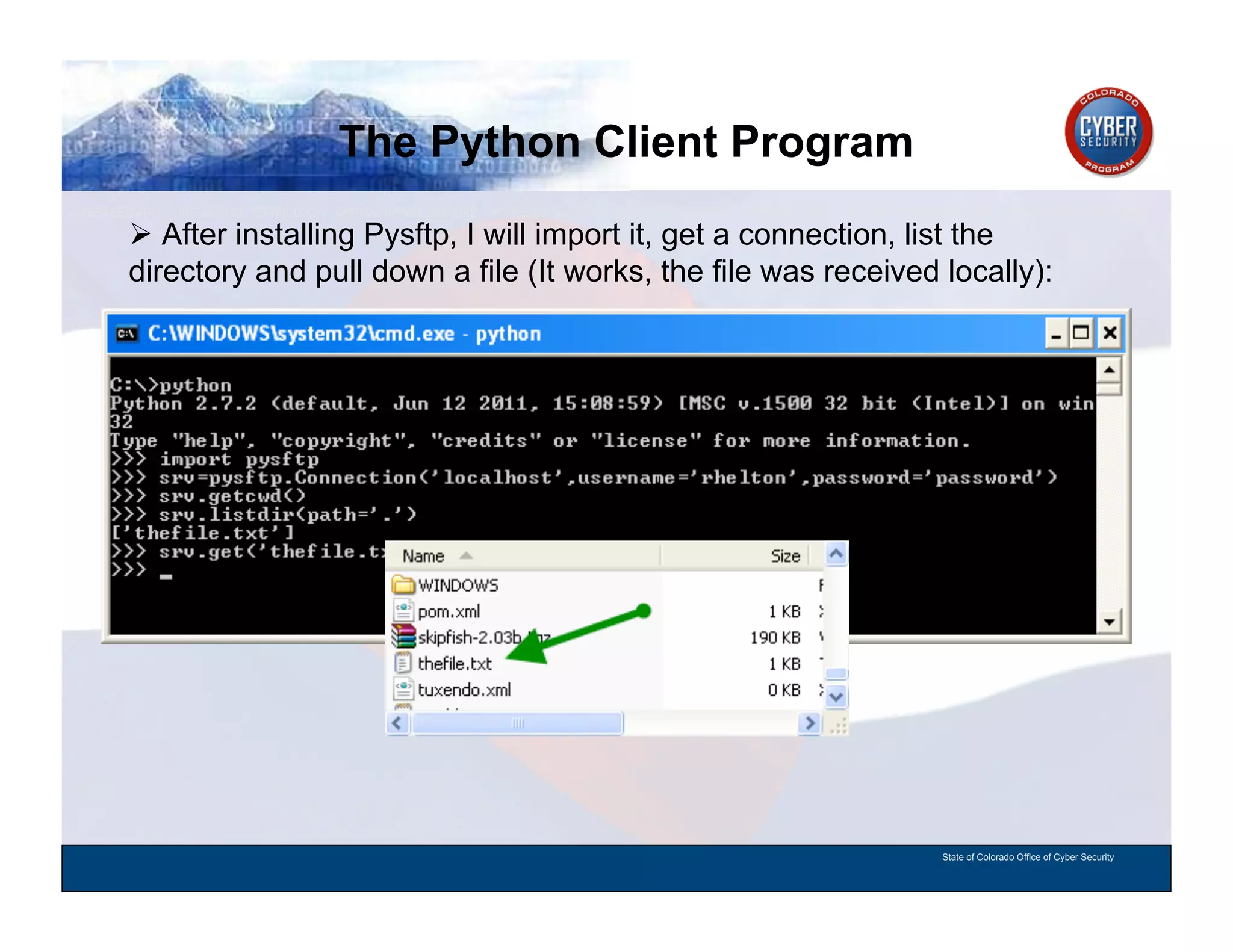The image size is (1233, 952).
Task: Select the thefile.txt document icon
Action: 403,663
